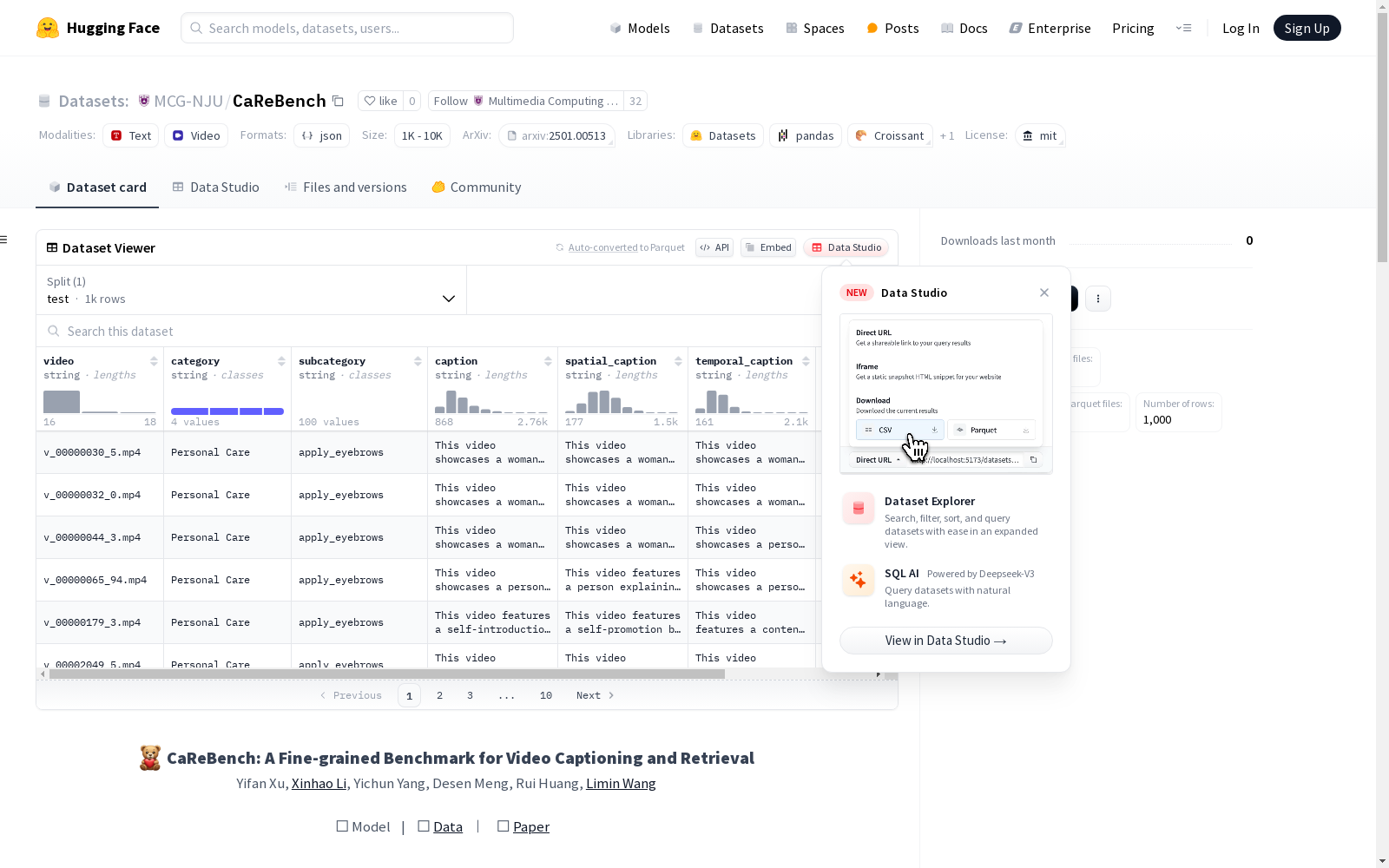The width and height of the screenshot is (1389, 868).
Task: Select the v_00000030_5.mp4 cell
Action: pyautogui.click(x=100, y=452)
